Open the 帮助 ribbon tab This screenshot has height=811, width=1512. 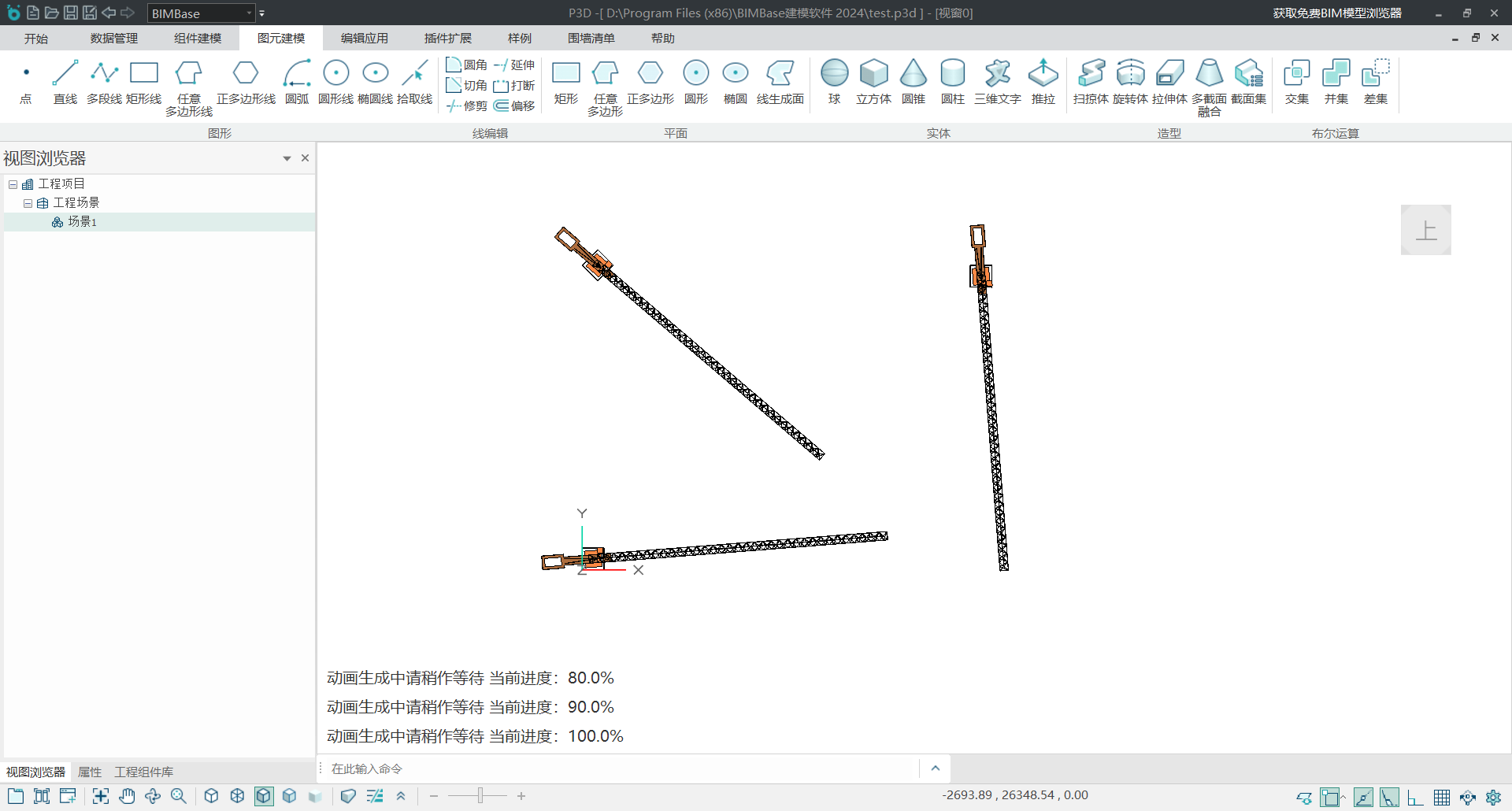(x=663, y=39)
